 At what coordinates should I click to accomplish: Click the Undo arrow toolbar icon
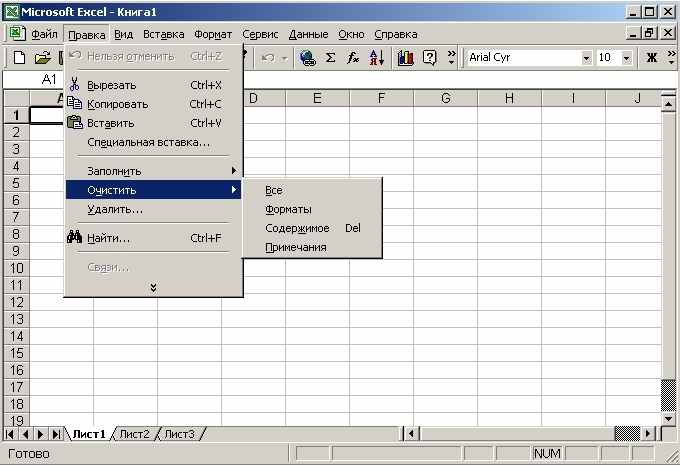[268, 57]
